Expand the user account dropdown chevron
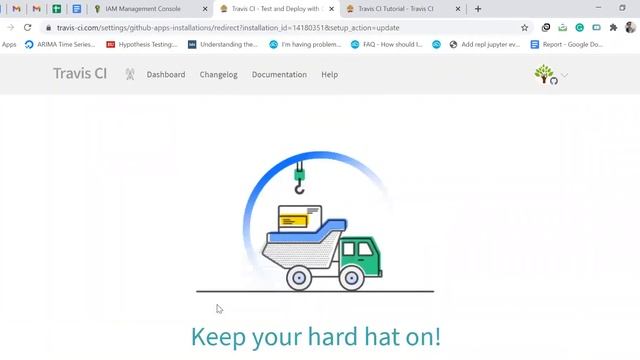Image resolution: width=640 pixels, height=360 pixels. click(565, 75)
